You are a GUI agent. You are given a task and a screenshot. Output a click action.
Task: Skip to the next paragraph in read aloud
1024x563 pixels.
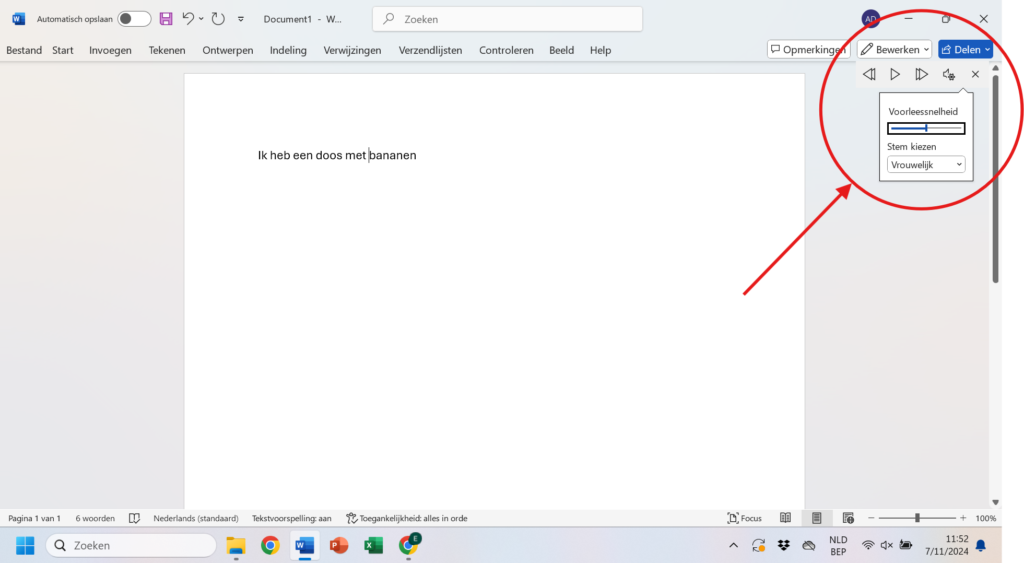pyautogui.click(x=922, y=74)
